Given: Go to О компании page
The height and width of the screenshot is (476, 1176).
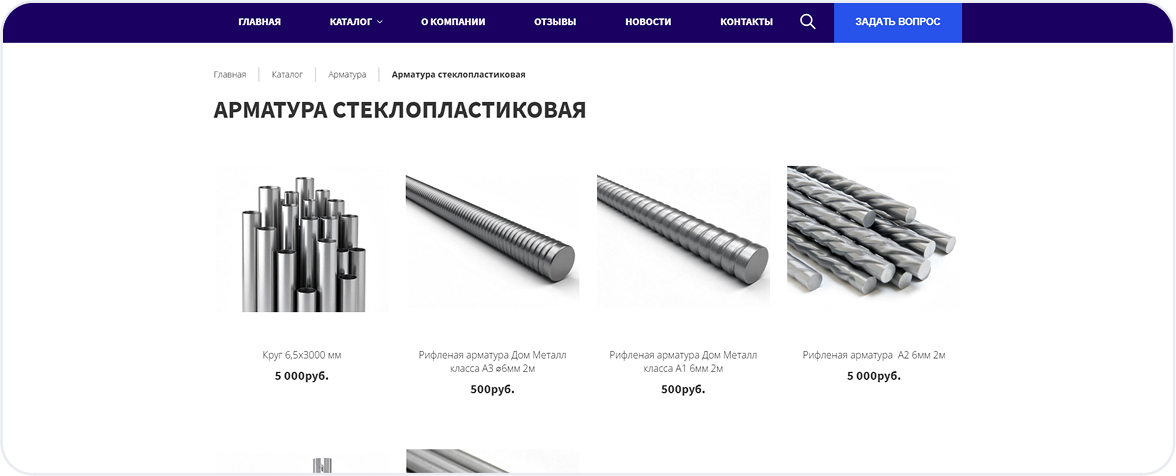Looking at the screenshot, I should point(453,22).
